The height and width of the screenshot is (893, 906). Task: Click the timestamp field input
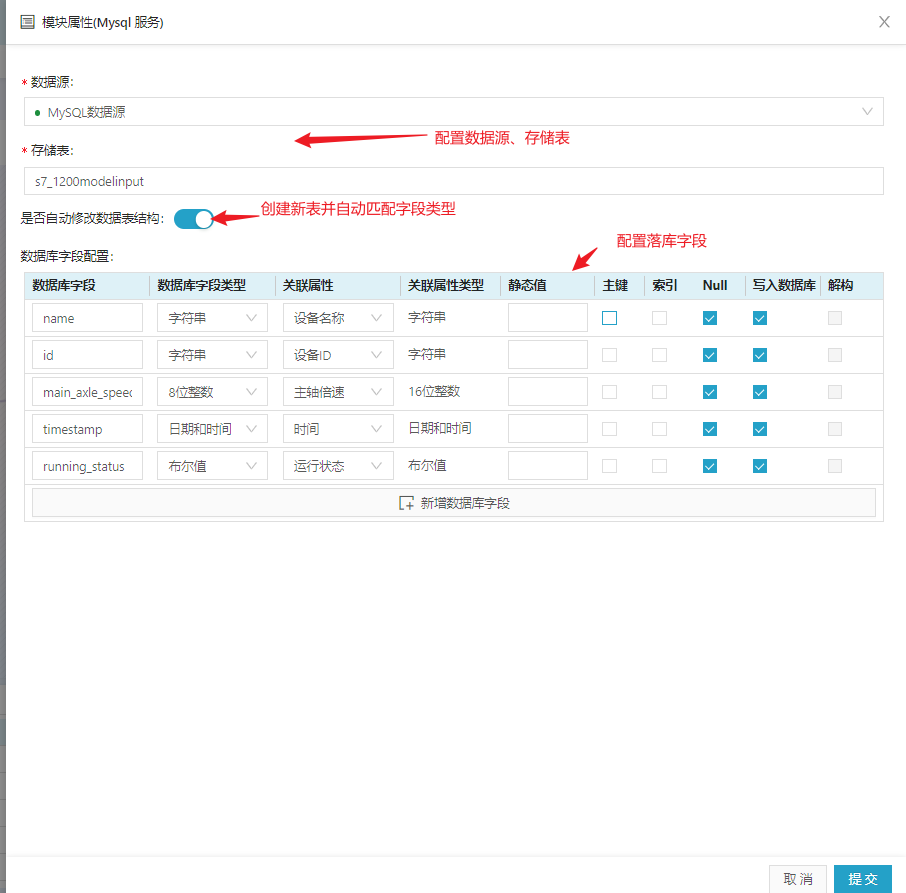coord(87,429)
